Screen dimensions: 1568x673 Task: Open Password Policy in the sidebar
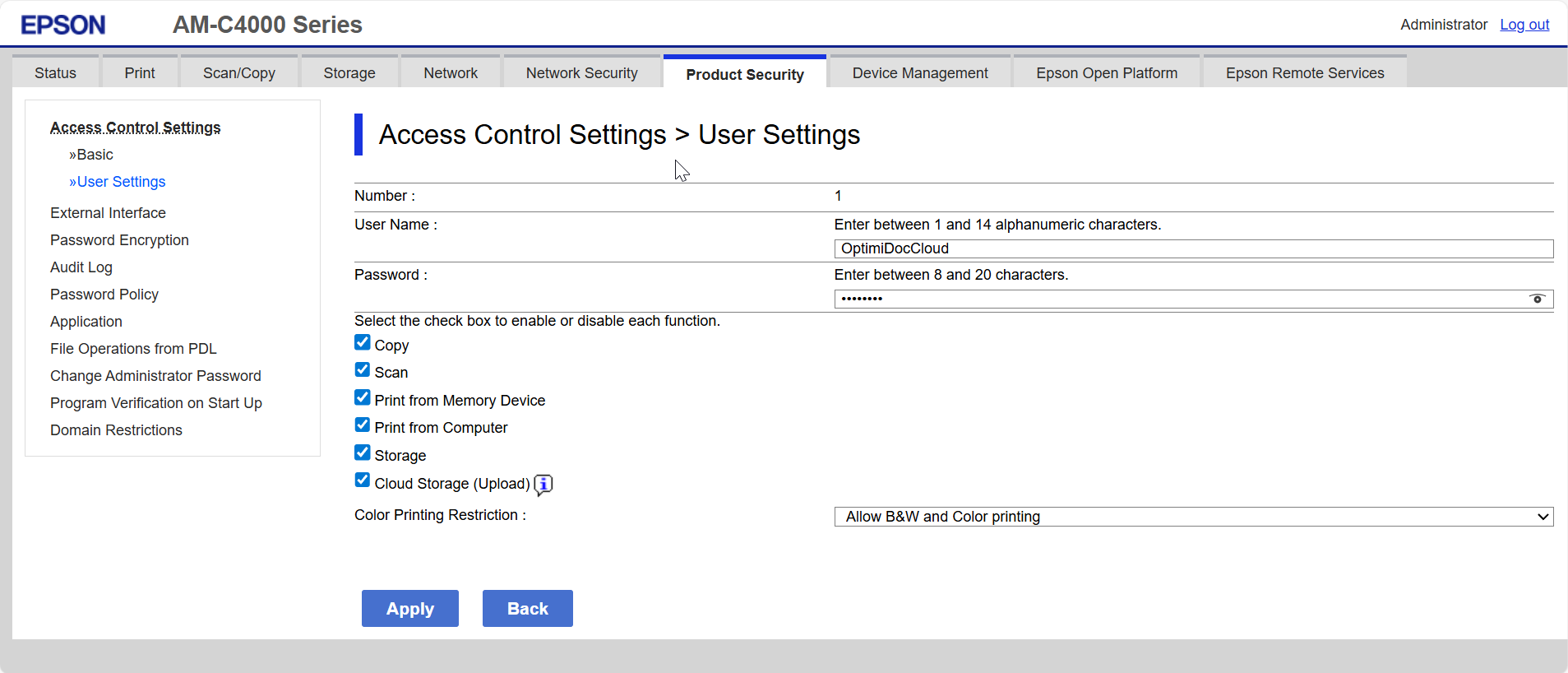(x=104, y=295)
